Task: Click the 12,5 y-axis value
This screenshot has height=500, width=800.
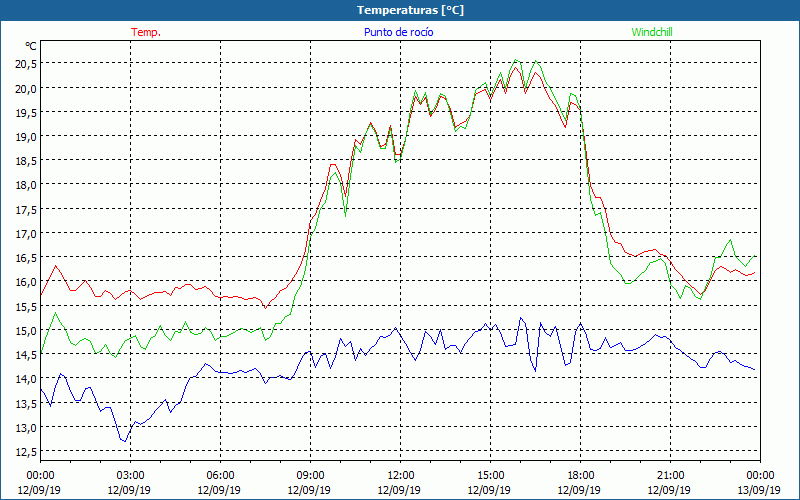Action: (x=26, y=452)
